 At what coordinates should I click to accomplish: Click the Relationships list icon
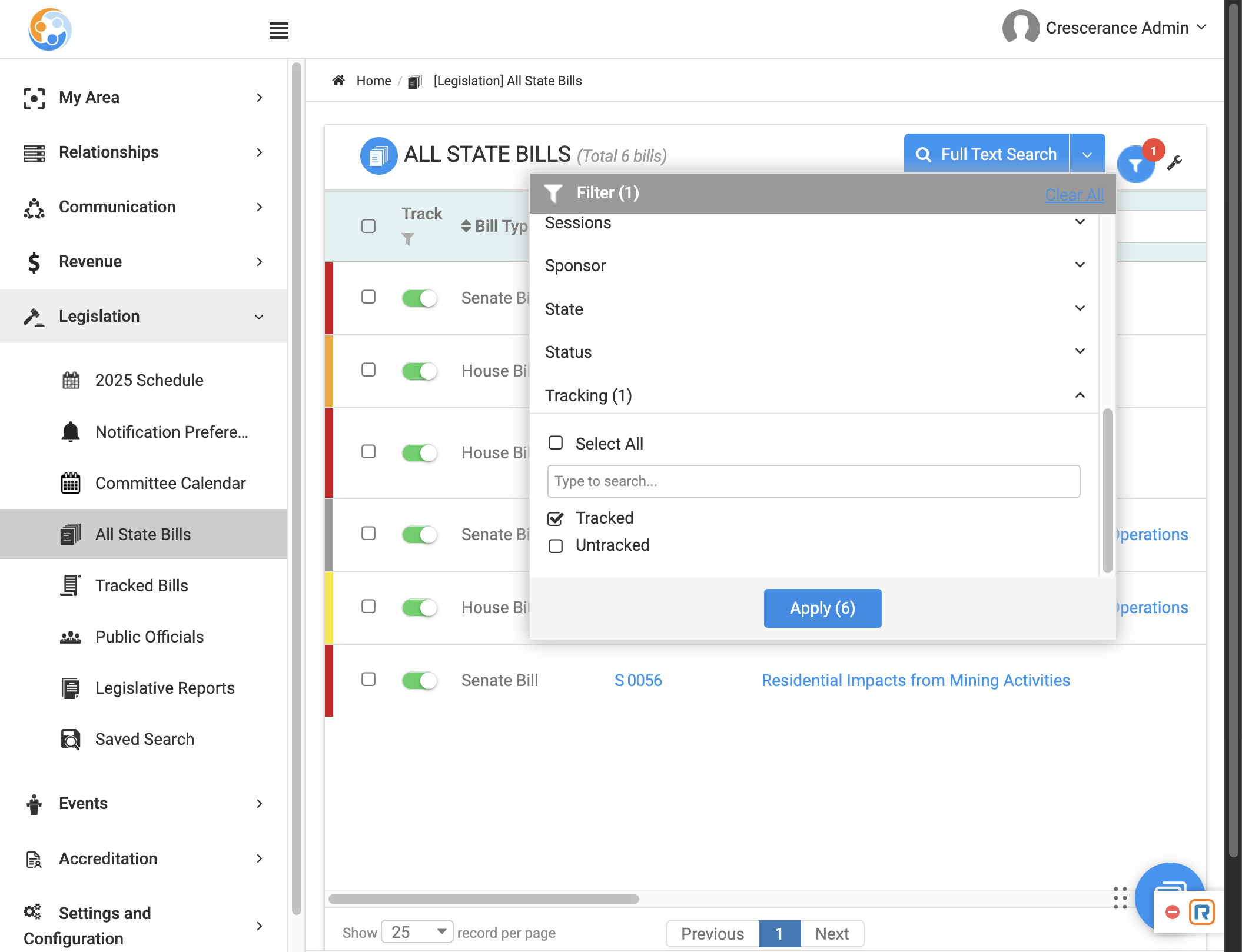pos(34,153)
